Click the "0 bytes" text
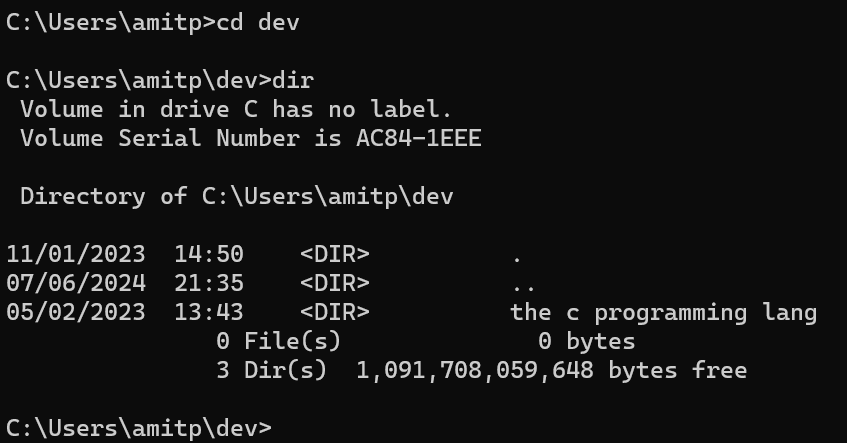Viewport: 847px width, 443px height. [586, 341]
